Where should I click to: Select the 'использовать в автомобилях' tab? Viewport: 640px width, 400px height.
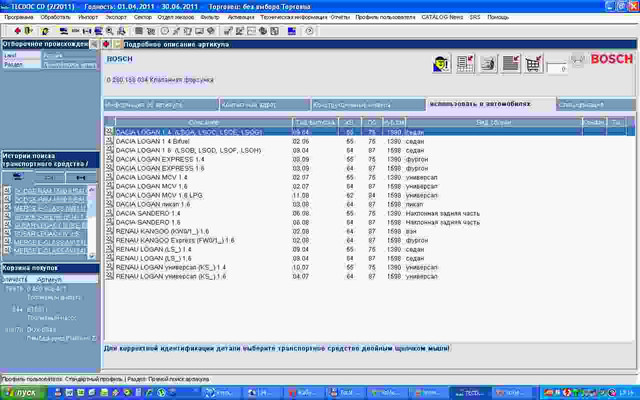click(x=491, y=104)
